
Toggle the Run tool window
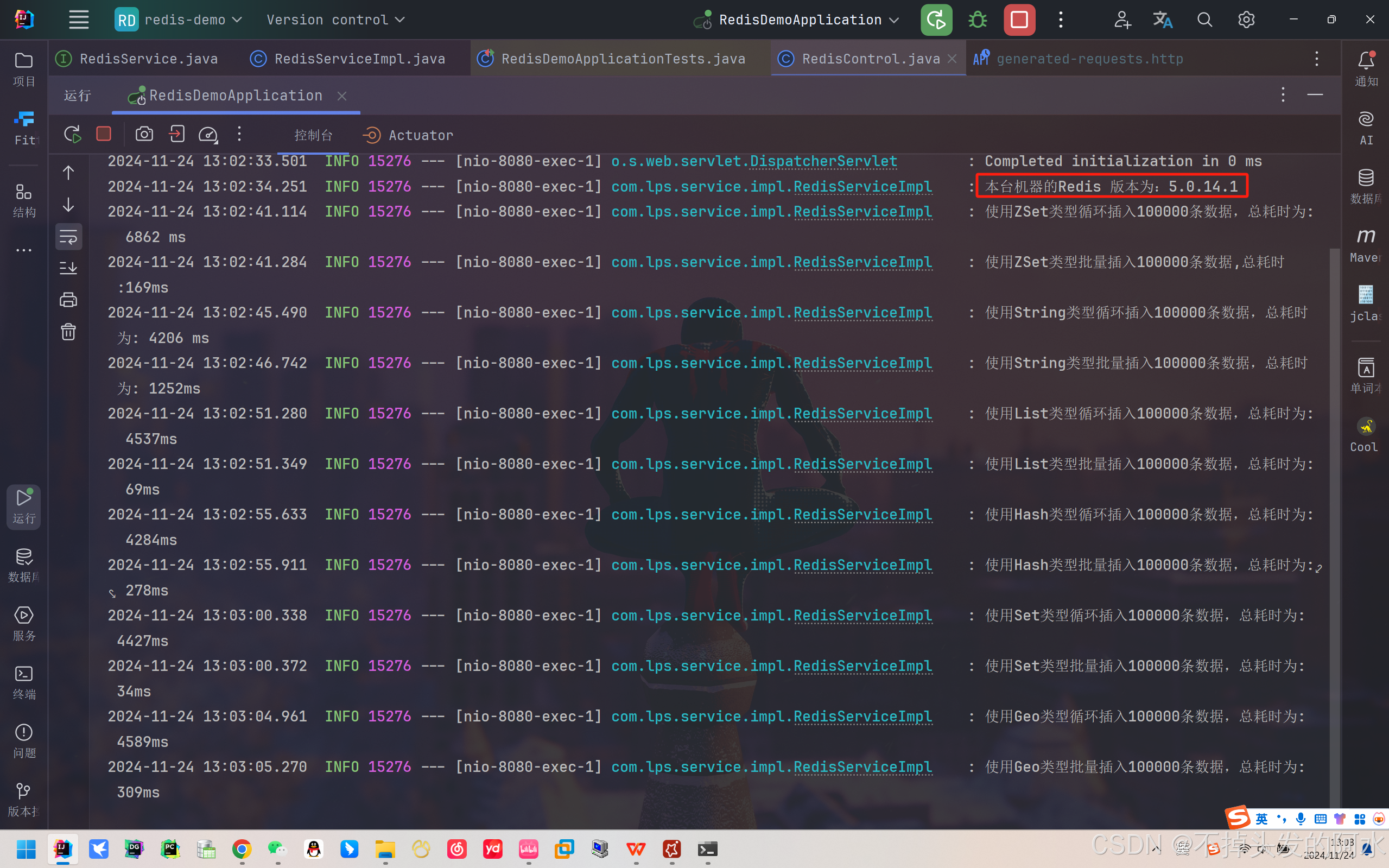pyautogui.click(x=23, y=506)
